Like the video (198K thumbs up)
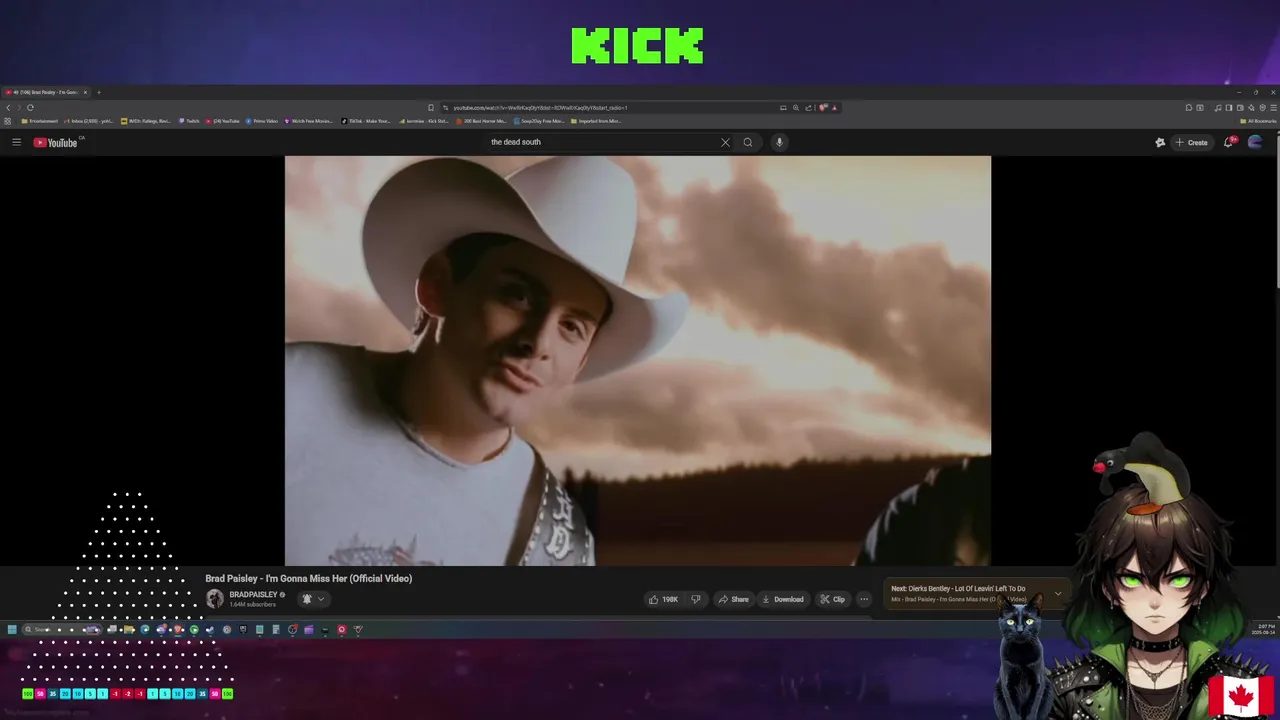This screenshot has height=720, width=1280. point(663,599)
